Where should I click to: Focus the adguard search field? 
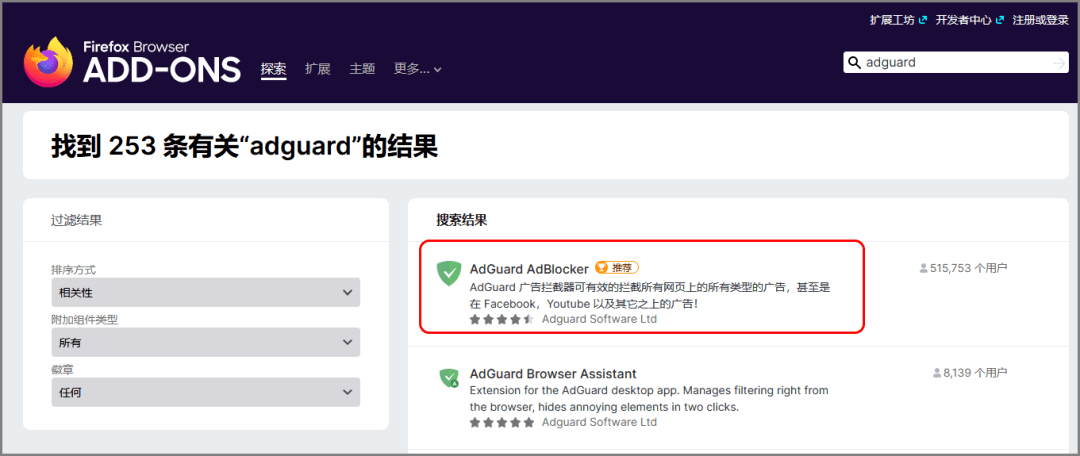pos(957,63)
